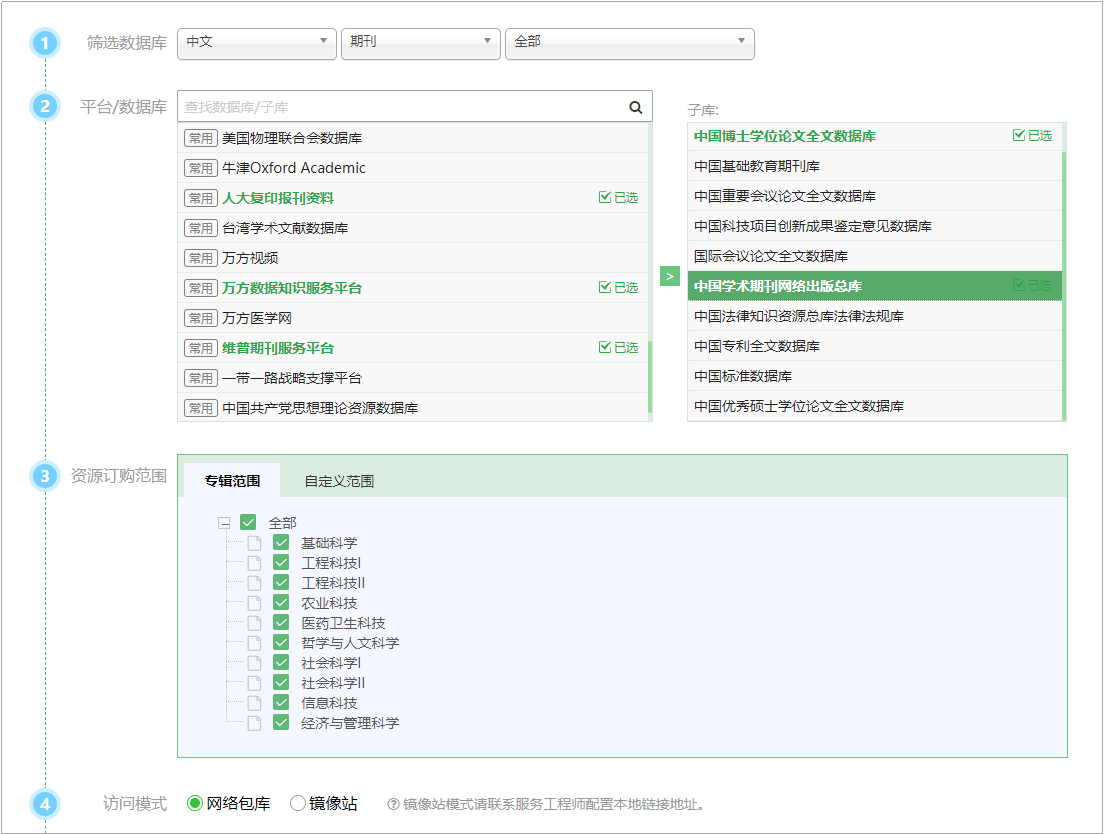This screenshot has width=1105, height=834.
Task: Select sub-library 国际会议论文全文数据库
Action: [875, 256]
